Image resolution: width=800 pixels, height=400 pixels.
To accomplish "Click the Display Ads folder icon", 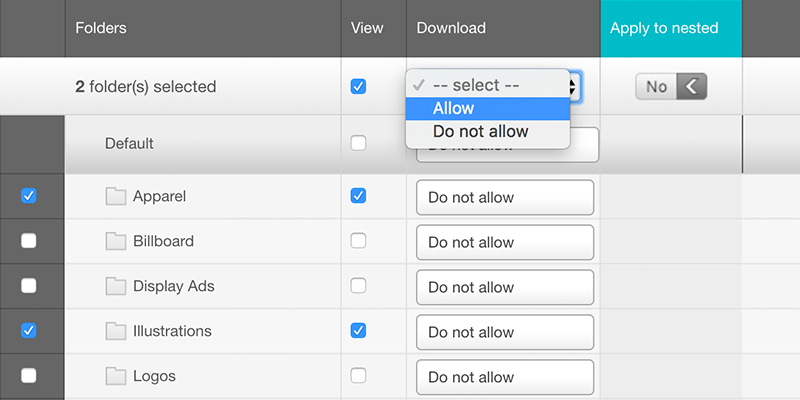I will [x=116, y=286].
